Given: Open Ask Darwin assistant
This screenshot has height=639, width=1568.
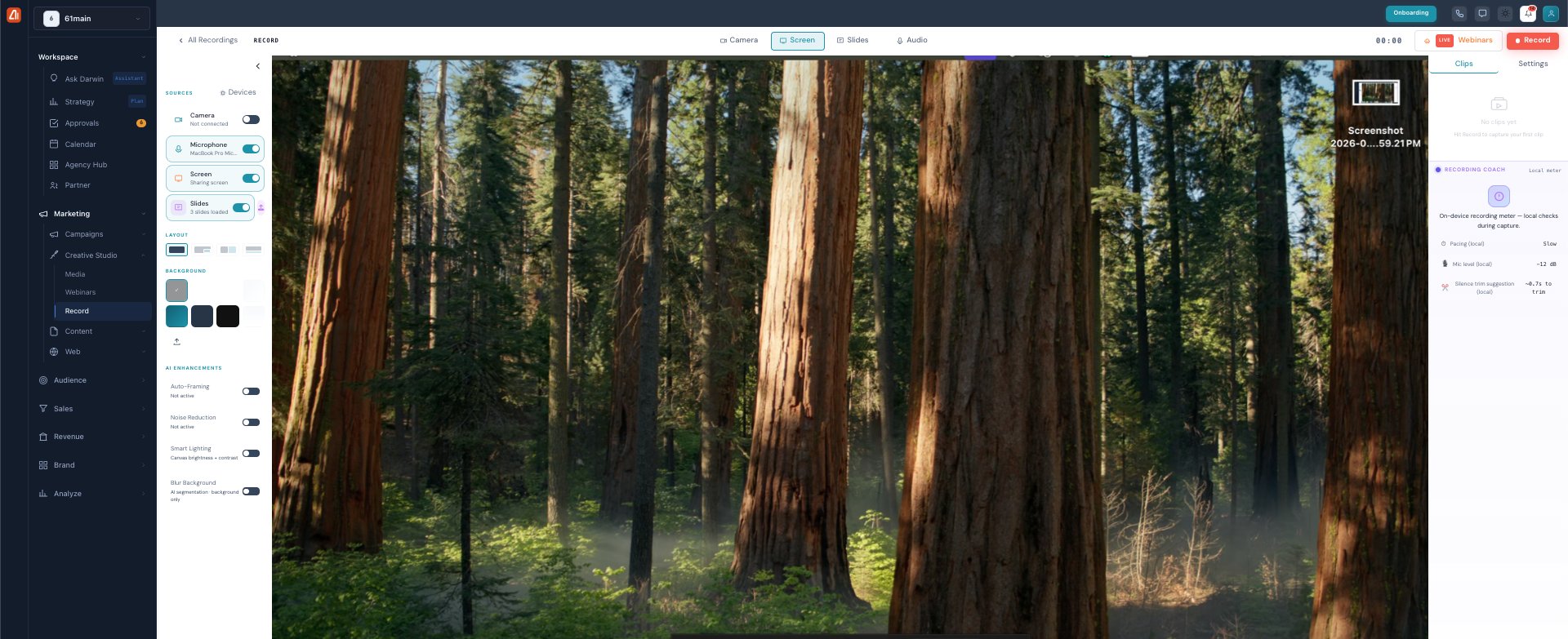Looking at the screenshot, I should click(97, 79).
